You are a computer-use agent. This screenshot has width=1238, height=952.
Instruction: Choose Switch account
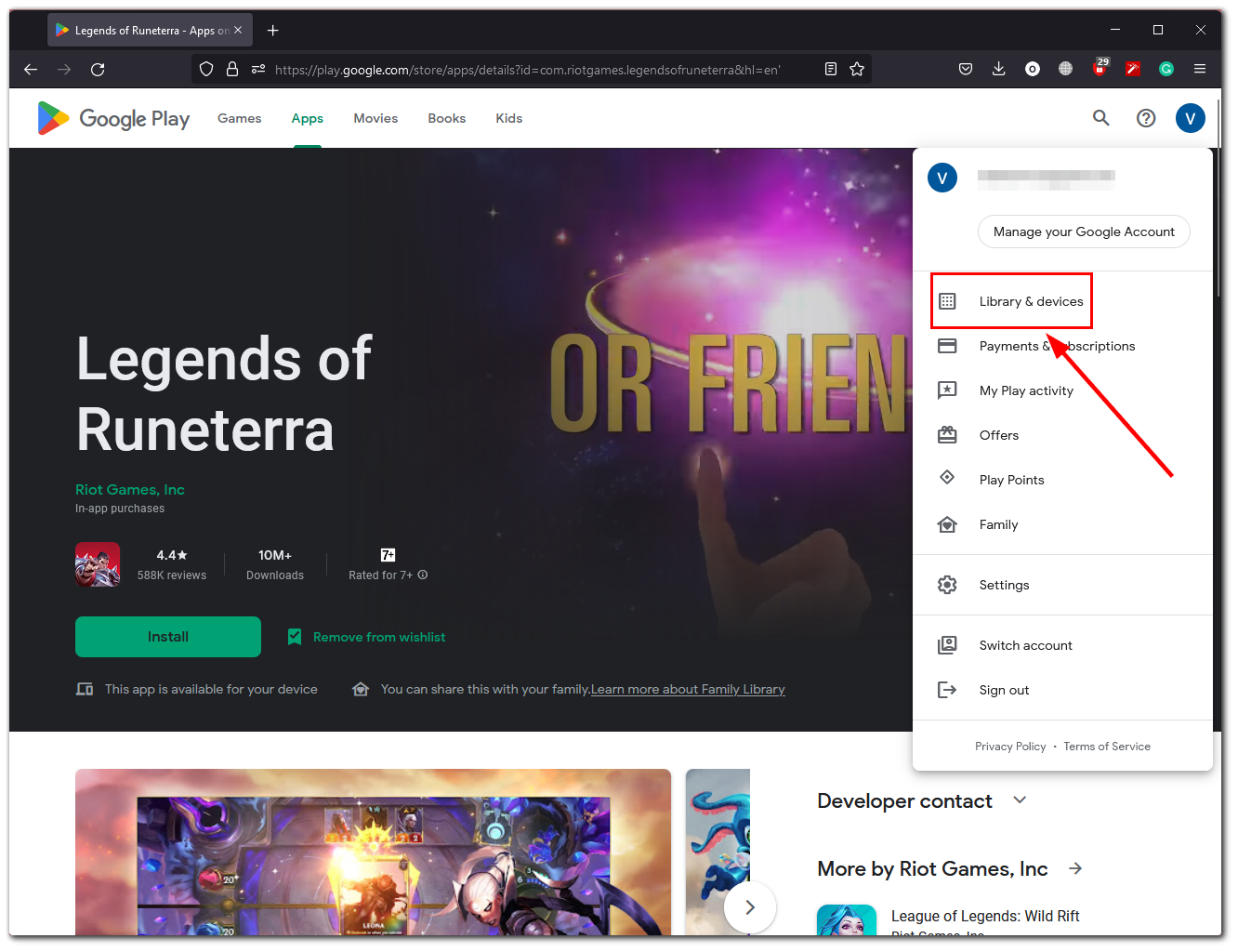click(1062, 645)
